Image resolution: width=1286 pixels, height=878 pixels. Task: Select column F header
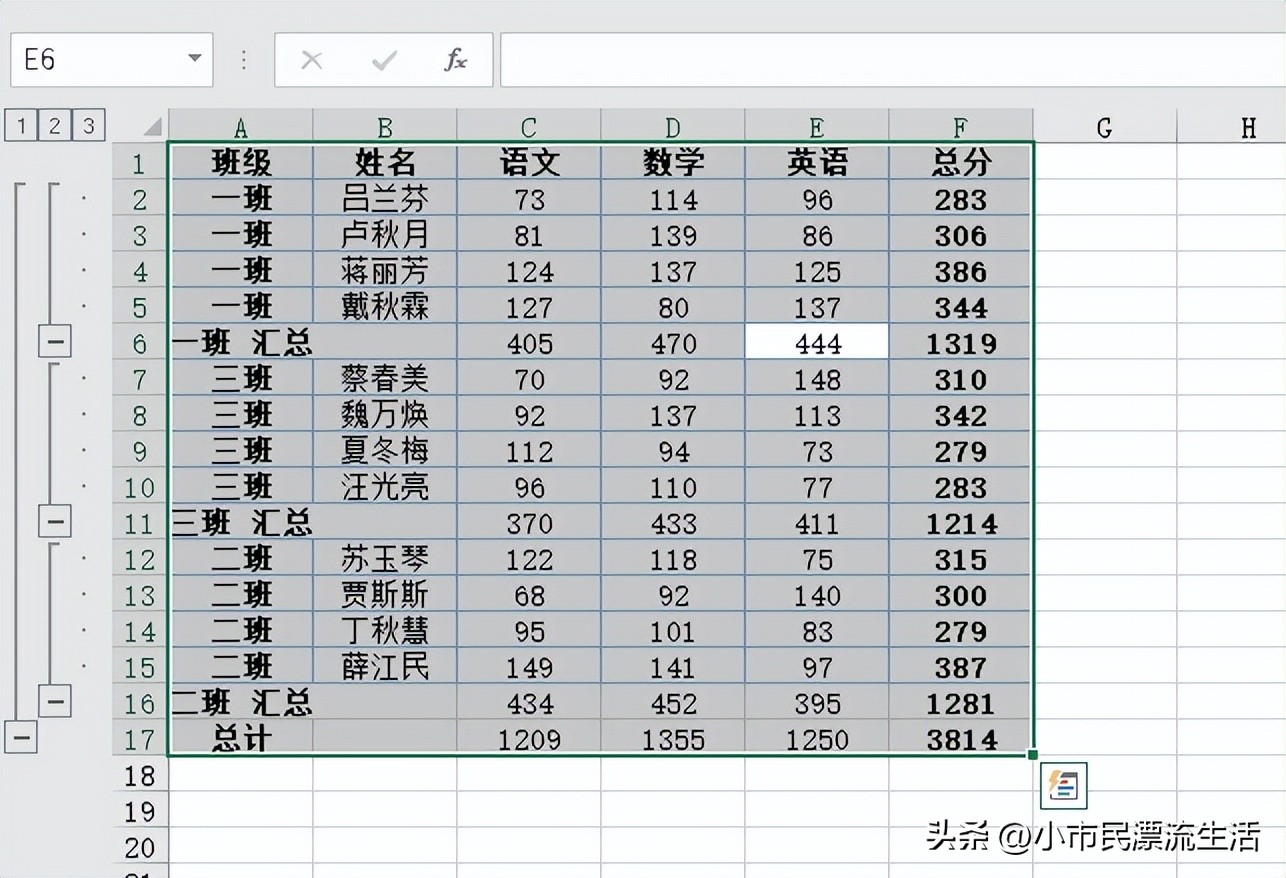(961, 127)
